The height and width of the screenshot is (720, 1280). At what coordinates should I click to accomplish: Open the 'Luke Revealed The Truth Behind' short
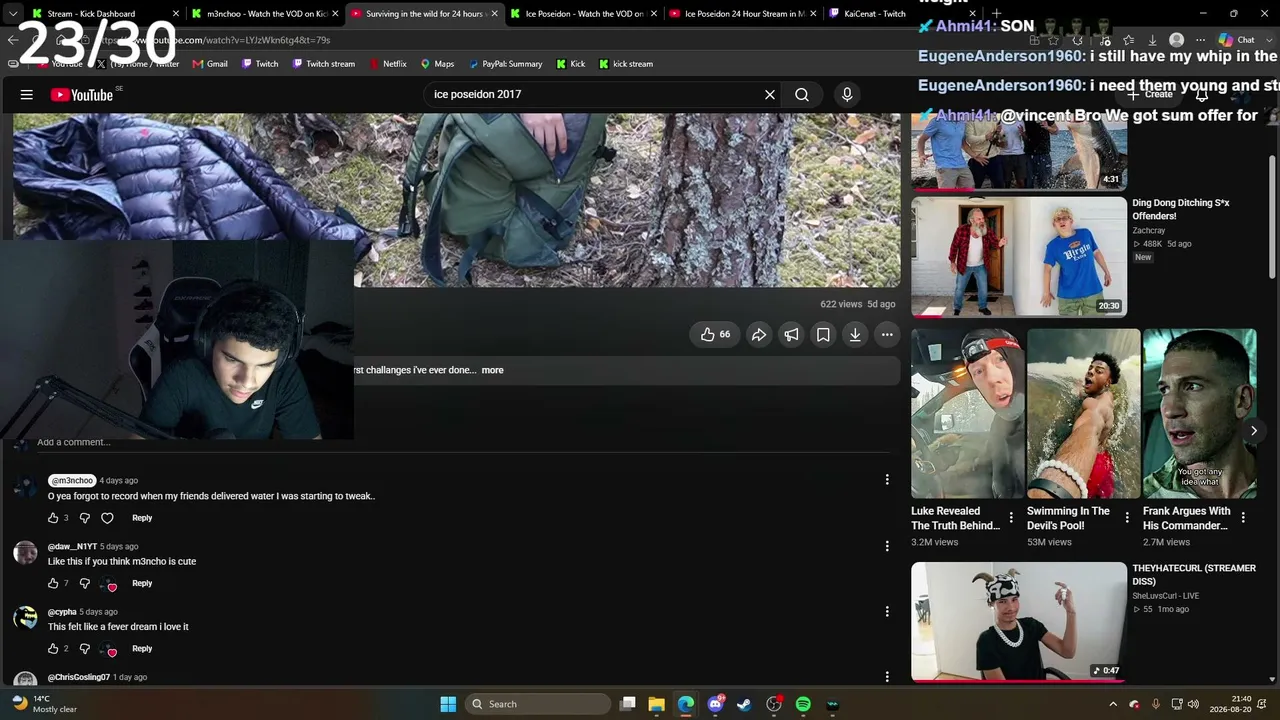pyautogui.click(x=967, y=414)
